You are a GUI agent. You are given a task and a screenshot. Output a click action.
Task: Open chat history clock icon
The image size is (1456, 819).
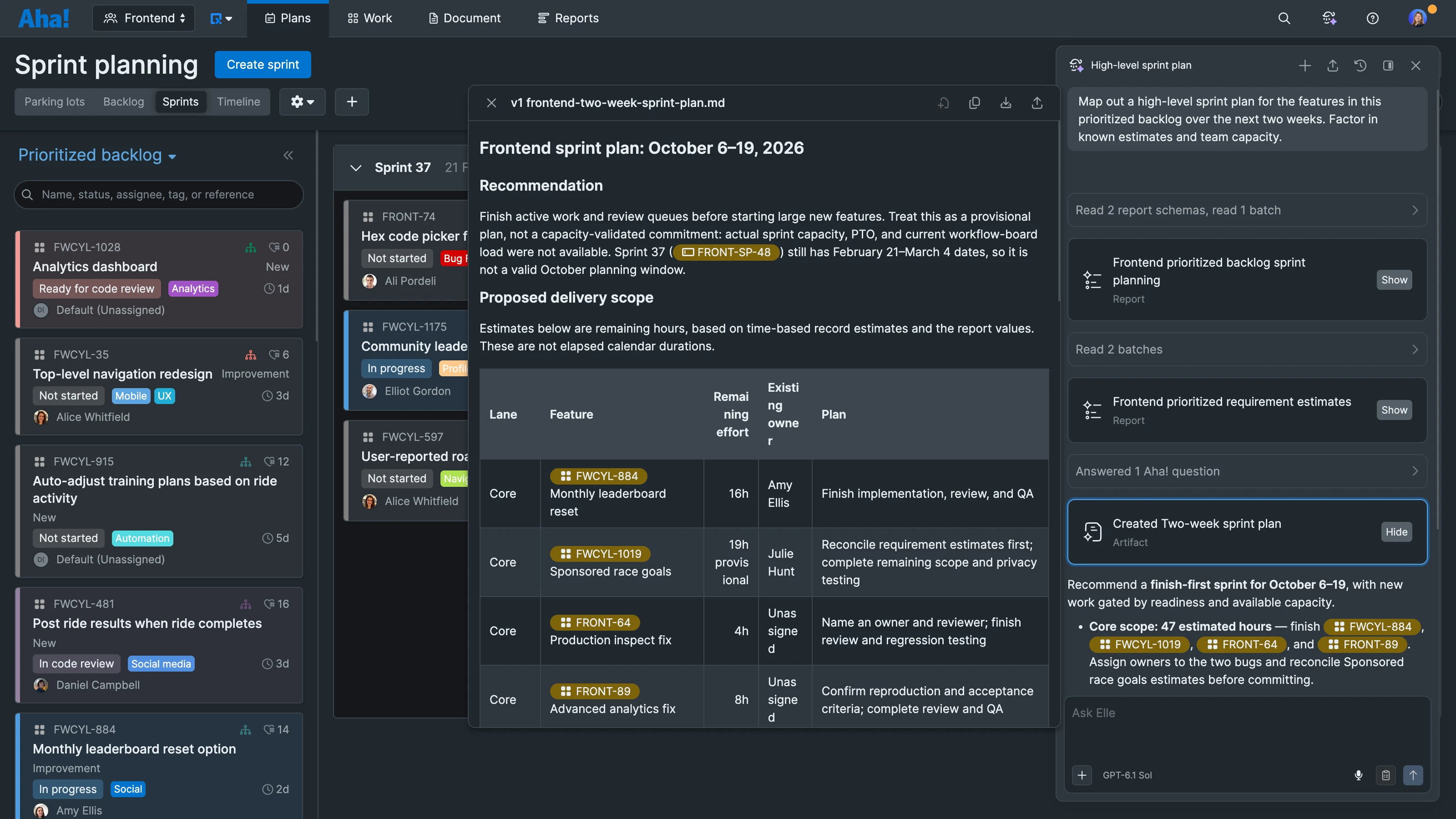click(1360, 66)
